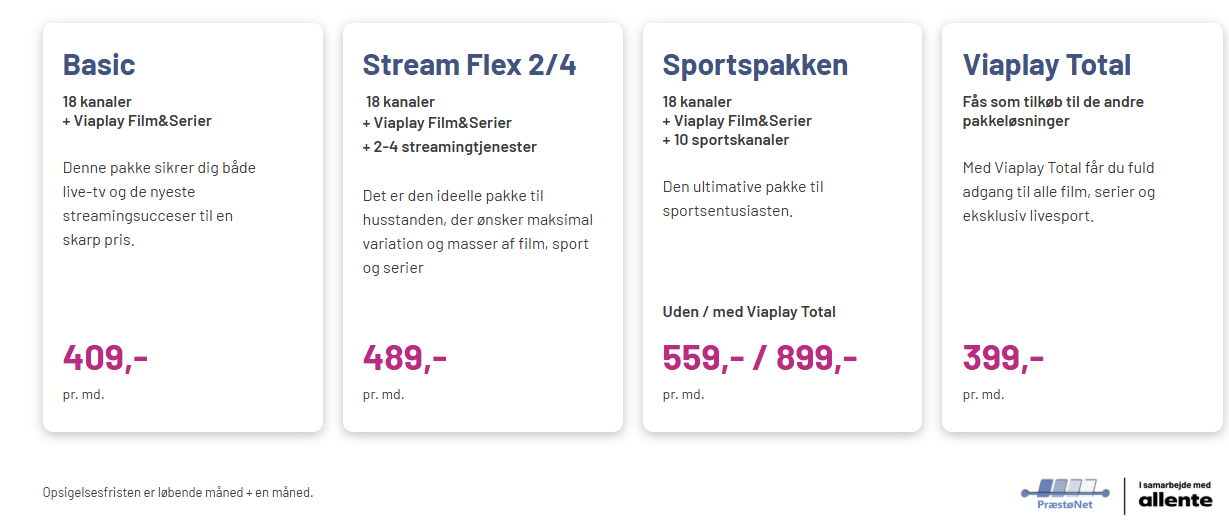Viewport: 1229px width, 529px height.
Task: Click the Basic package description text
Action: click(159, 204)
